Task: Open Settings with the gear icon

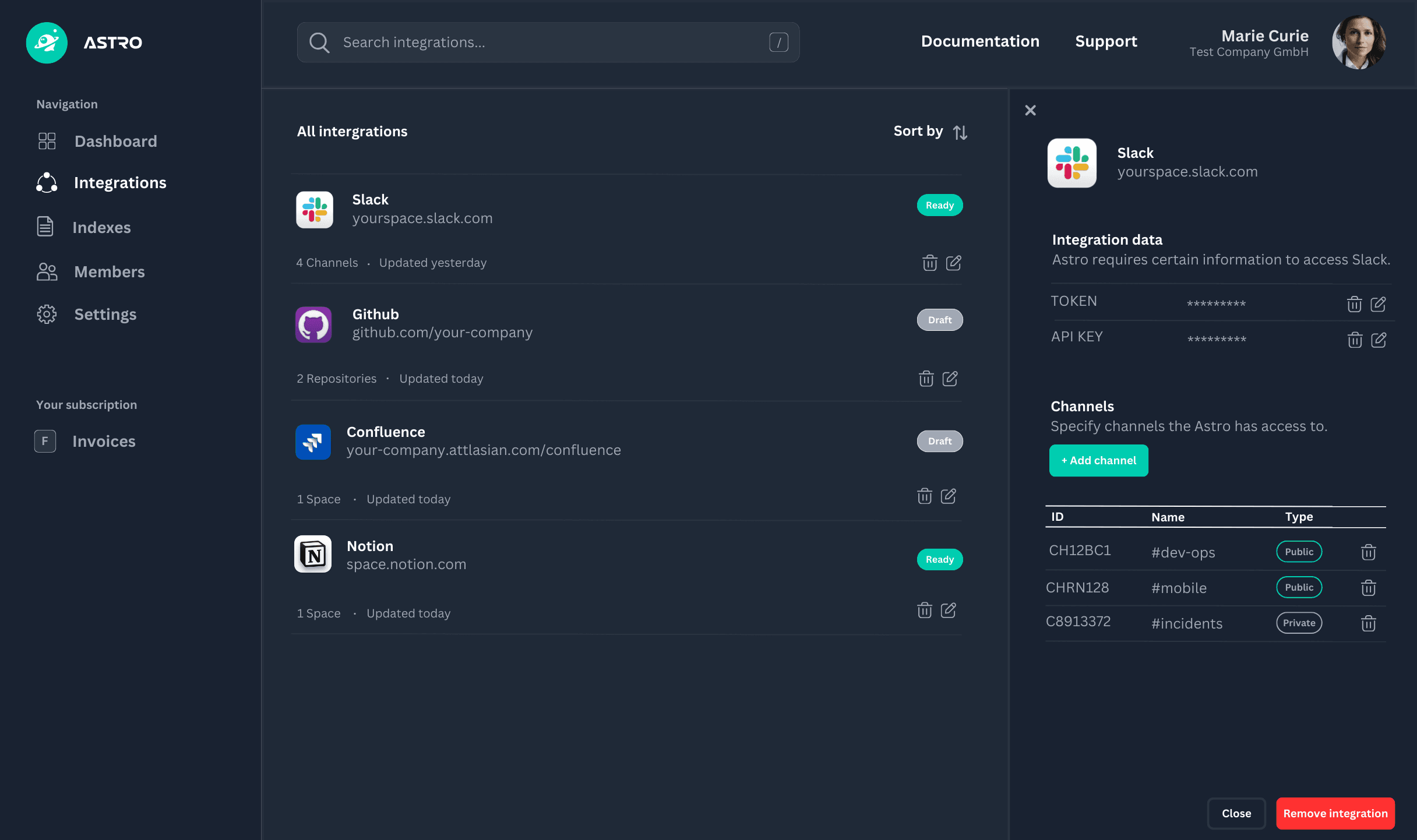Action: pyautogui.click(x=47, y=314)
